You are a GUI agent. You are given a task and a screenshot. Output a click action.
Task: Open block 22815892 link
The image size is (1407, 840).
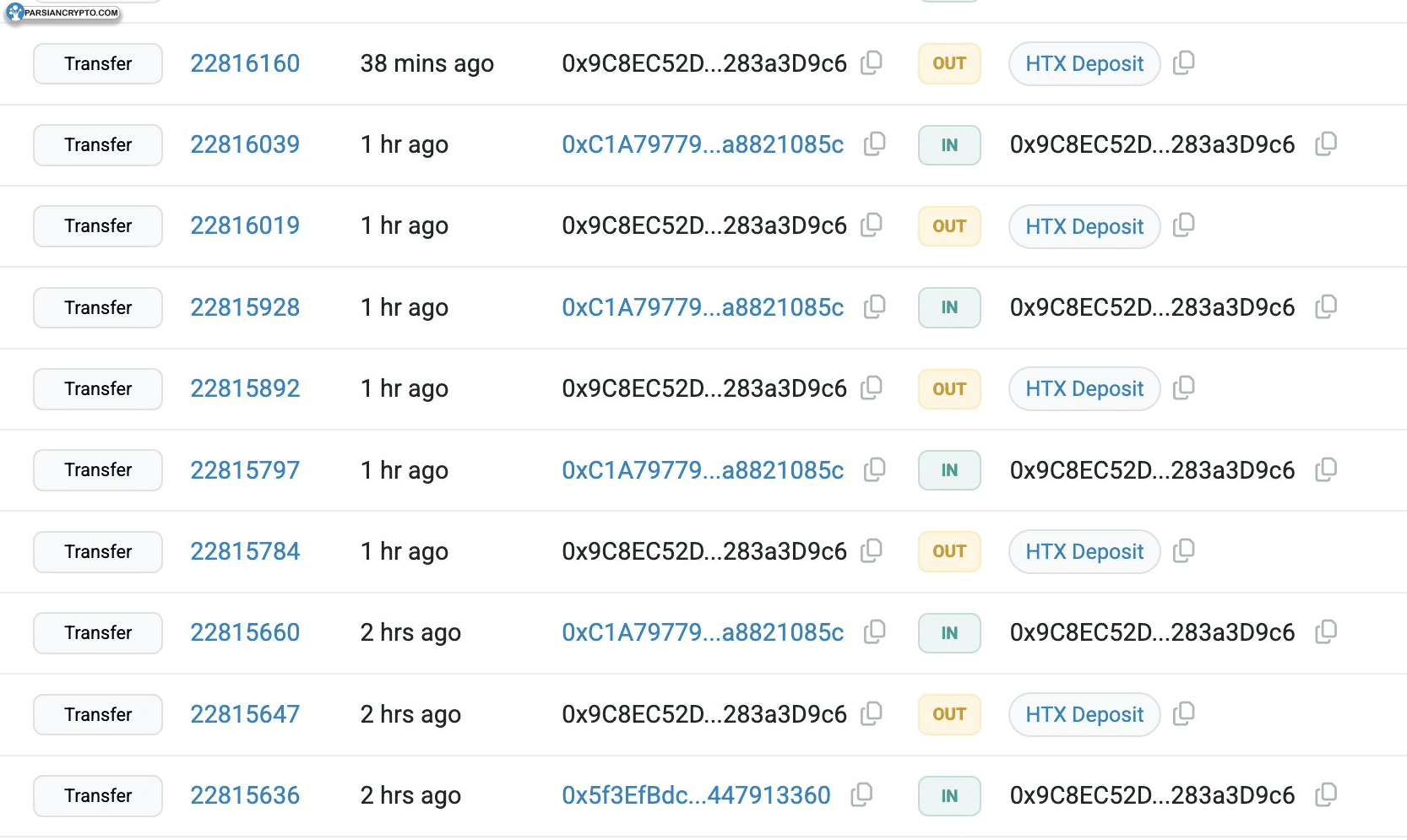245,388
